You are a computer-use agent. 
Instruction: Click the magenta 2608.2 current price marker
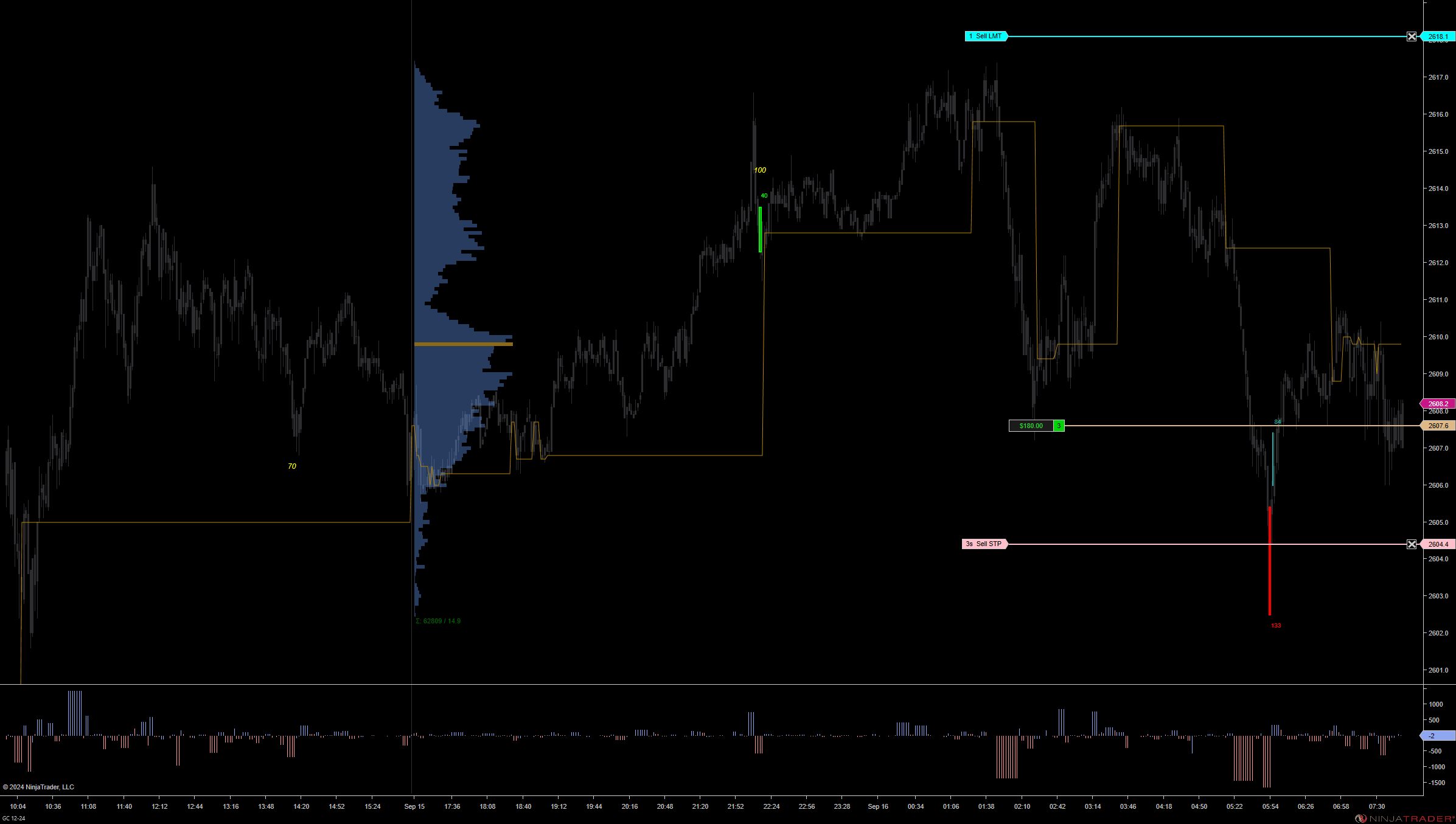click(x=1438, y=404)
